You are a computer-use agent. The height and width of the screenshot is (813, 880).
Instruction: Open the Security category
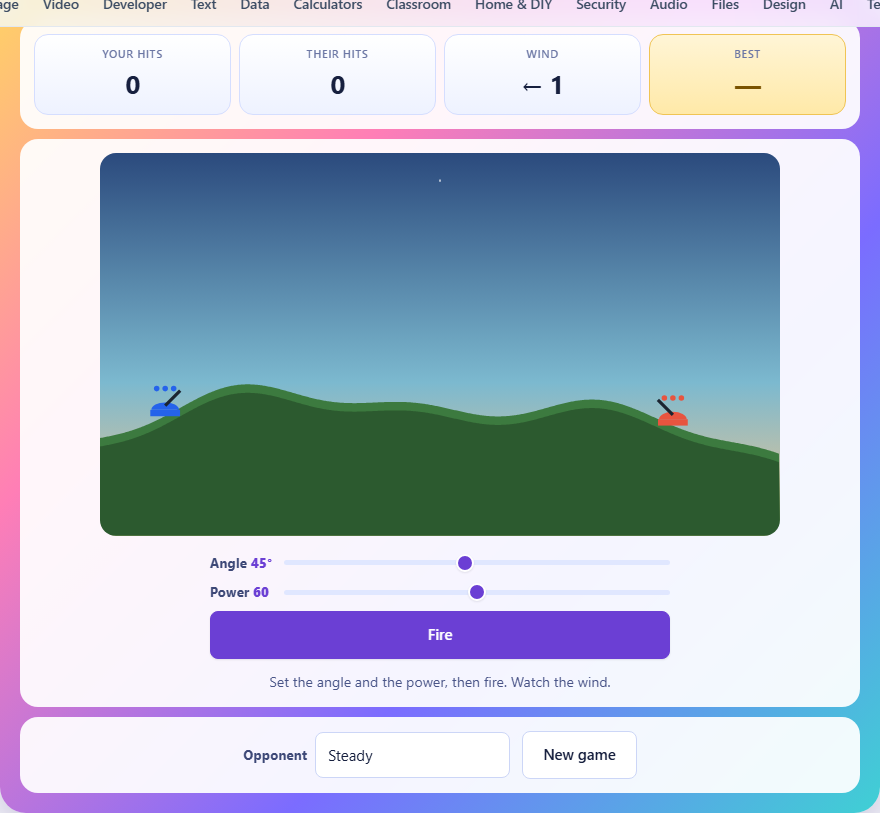[601, 6]
